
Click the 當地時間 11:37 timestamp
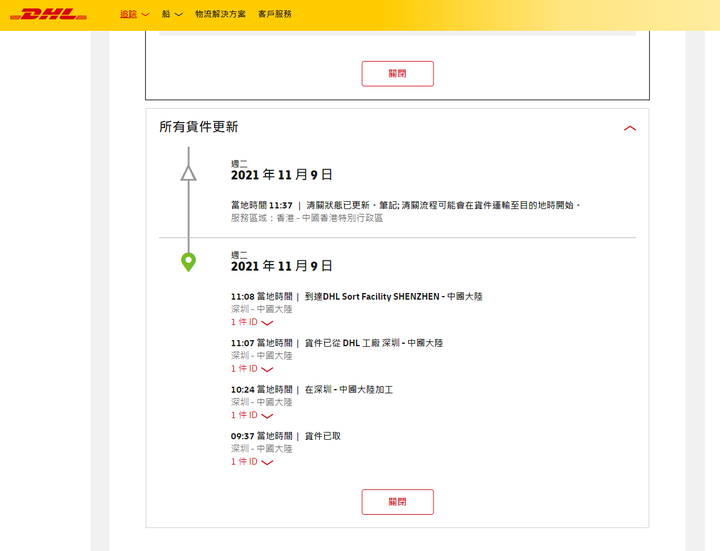[x=262, y=205]
